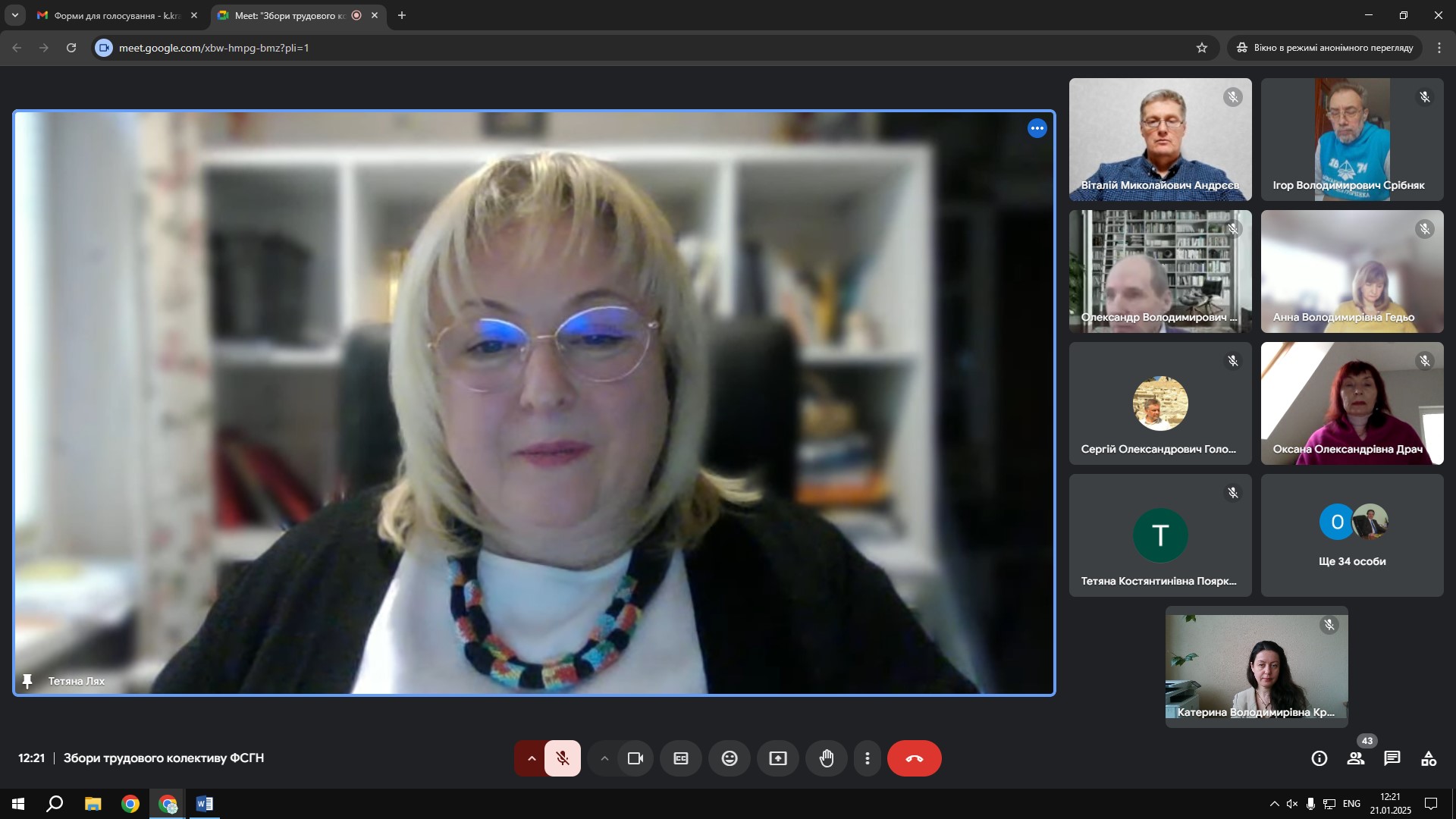The width and height of the screenshot is (1456, 819).
Task: Raise hand in the meeting
Action: (x=827, y=758)
